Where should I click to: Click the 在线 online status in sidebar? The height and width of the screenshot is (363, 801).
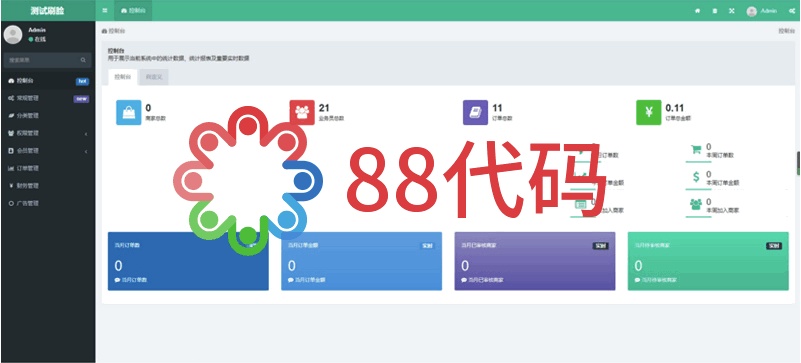37,39
